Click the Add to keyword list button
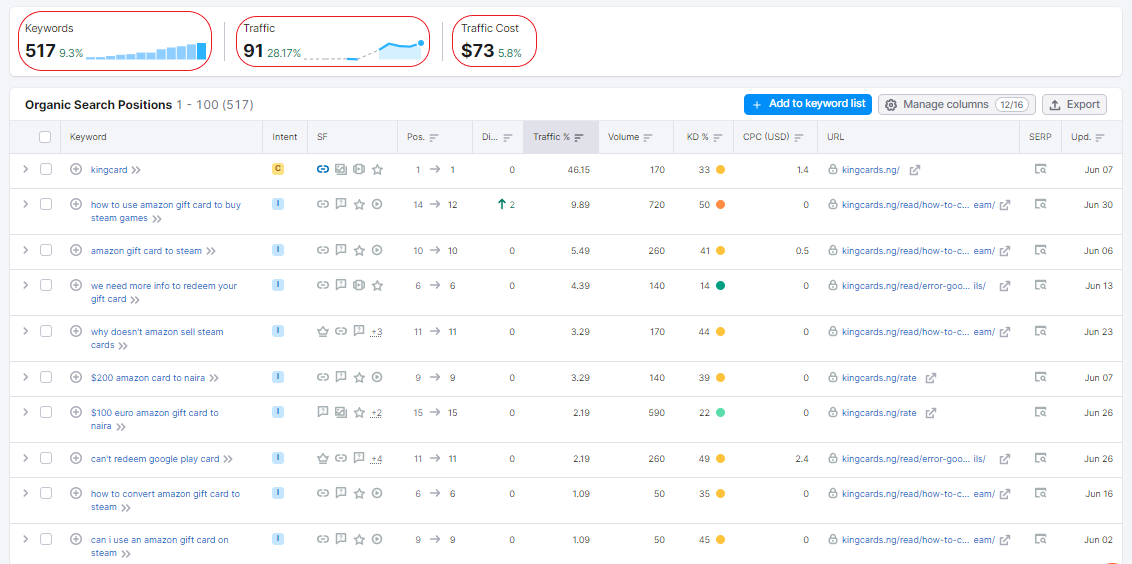This screenshot has height=564, width=1132. [807, 104]
